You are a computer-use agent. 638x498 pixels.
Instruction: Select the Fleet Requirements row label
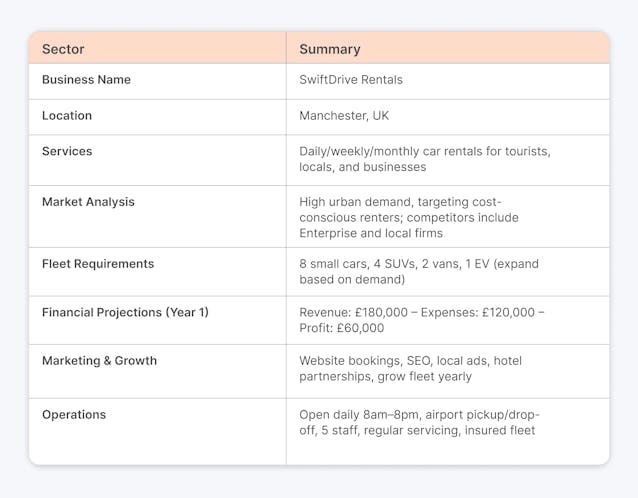(x=98, y=264)
